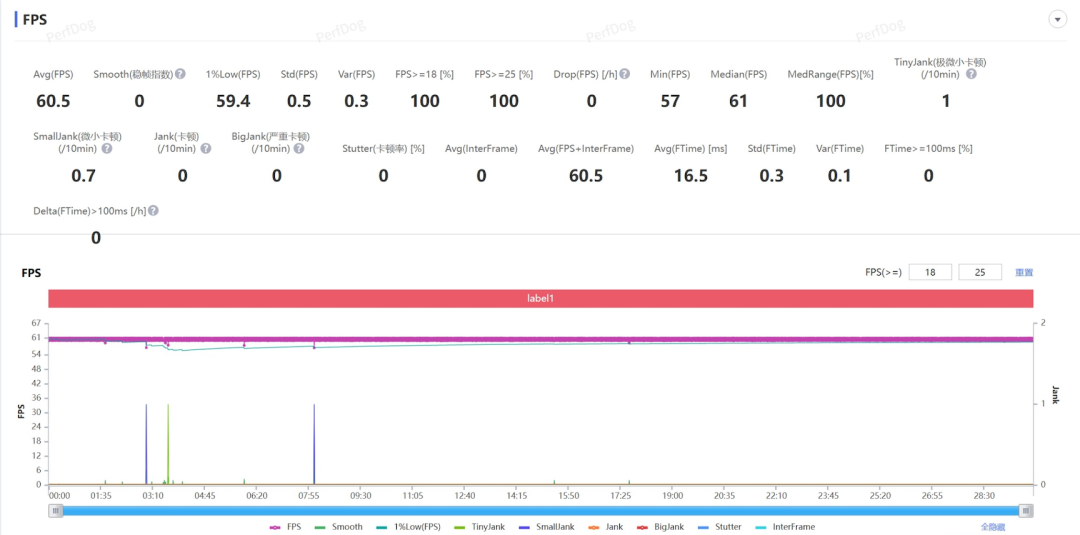The image size is (1080, 535).
Task: Click the blue timeline range bar
Action: (541, 510)
